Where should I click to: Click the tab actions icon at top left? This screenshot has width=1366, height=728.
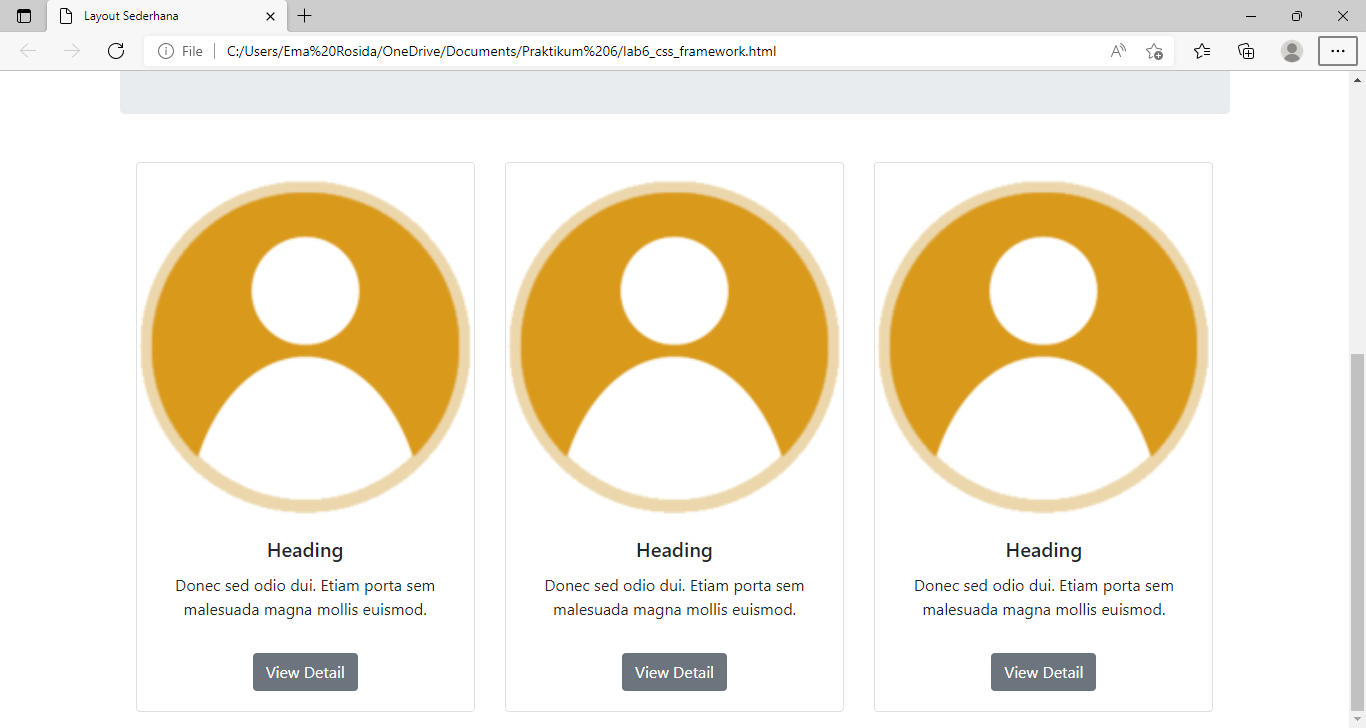click(x=23, y=16)
